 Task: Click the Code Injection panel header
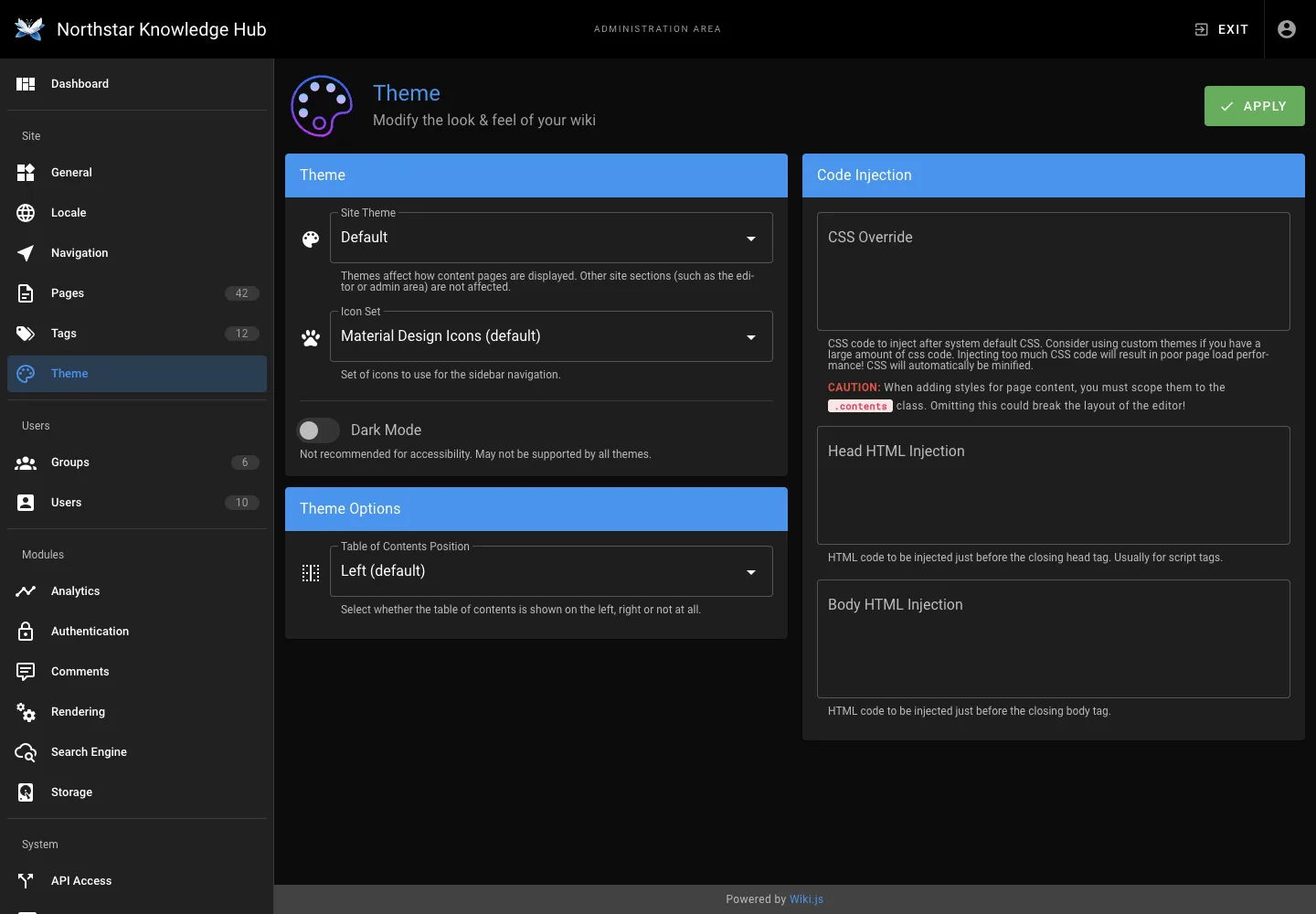(x=1054, y=175)
